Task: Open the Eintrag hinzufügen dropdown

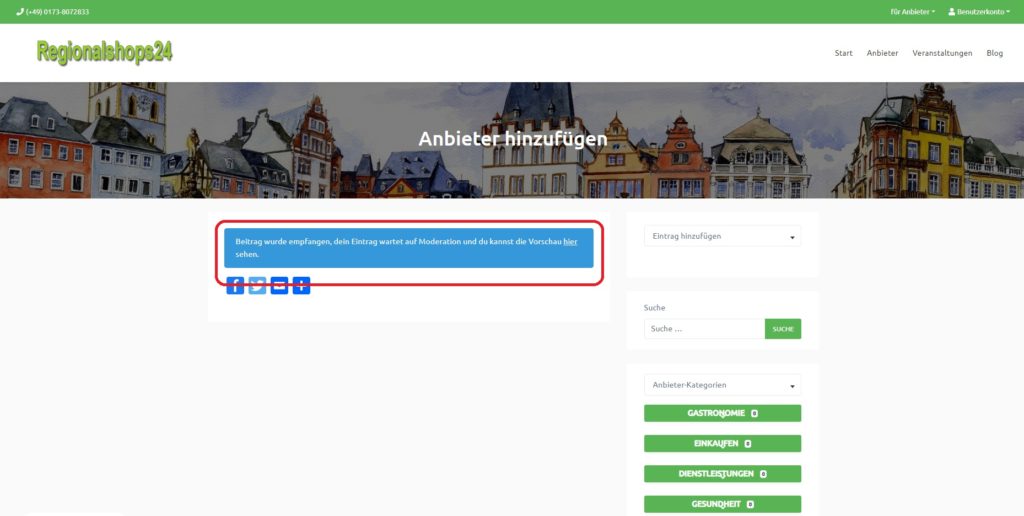Action: click(722, 237)
